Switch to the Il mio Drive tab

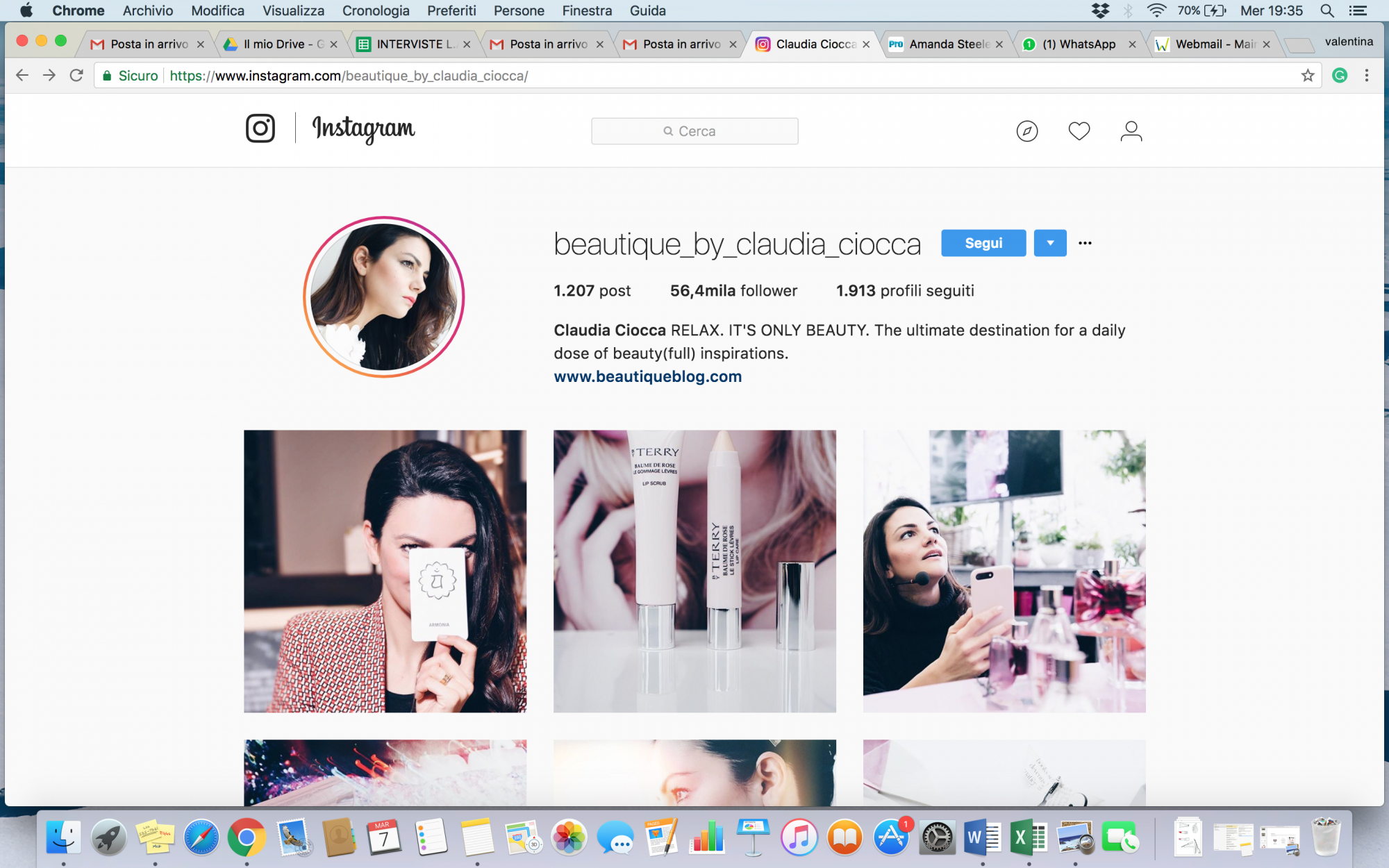click(280, 44)
